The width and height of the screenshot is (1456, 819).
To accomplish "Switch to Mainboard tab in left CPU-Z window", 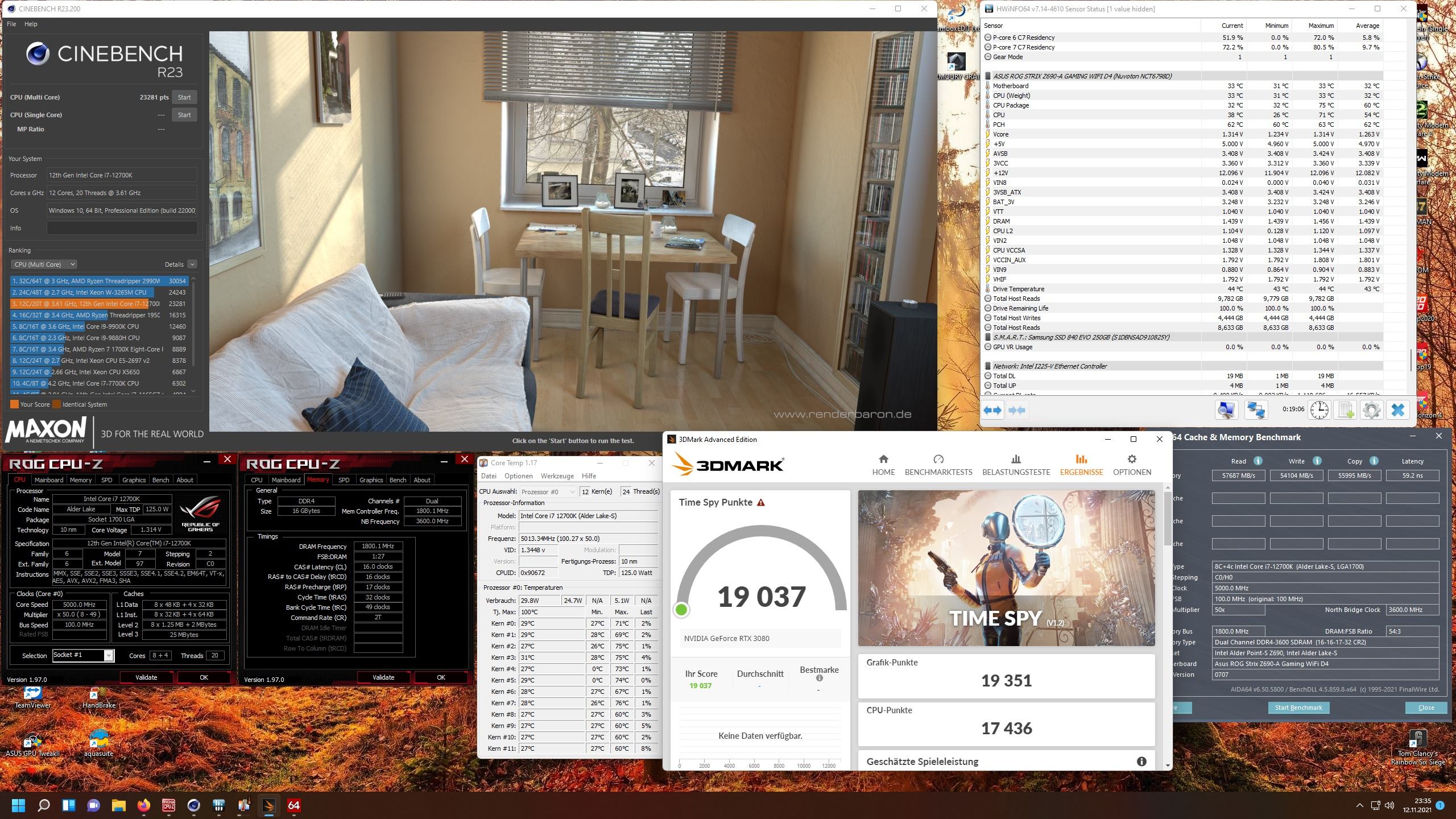I will pos(49,480).
